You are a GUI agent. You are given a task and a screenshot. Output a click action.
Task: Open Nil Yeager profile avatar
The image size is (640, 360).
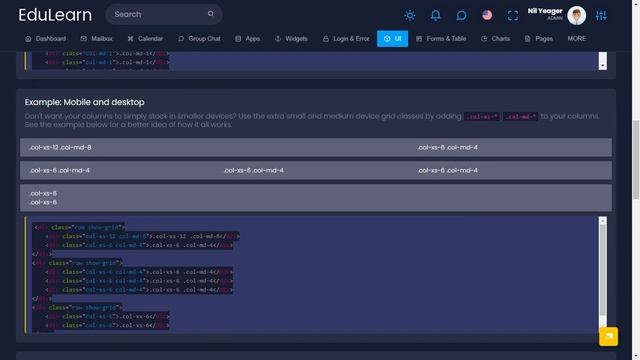point(576,16)
